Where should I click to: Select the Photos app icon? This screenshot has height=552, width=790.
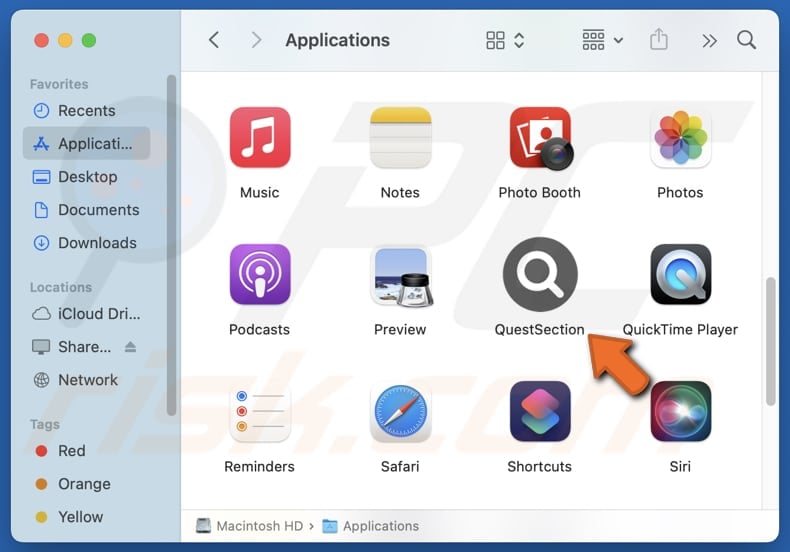(680, 137)
